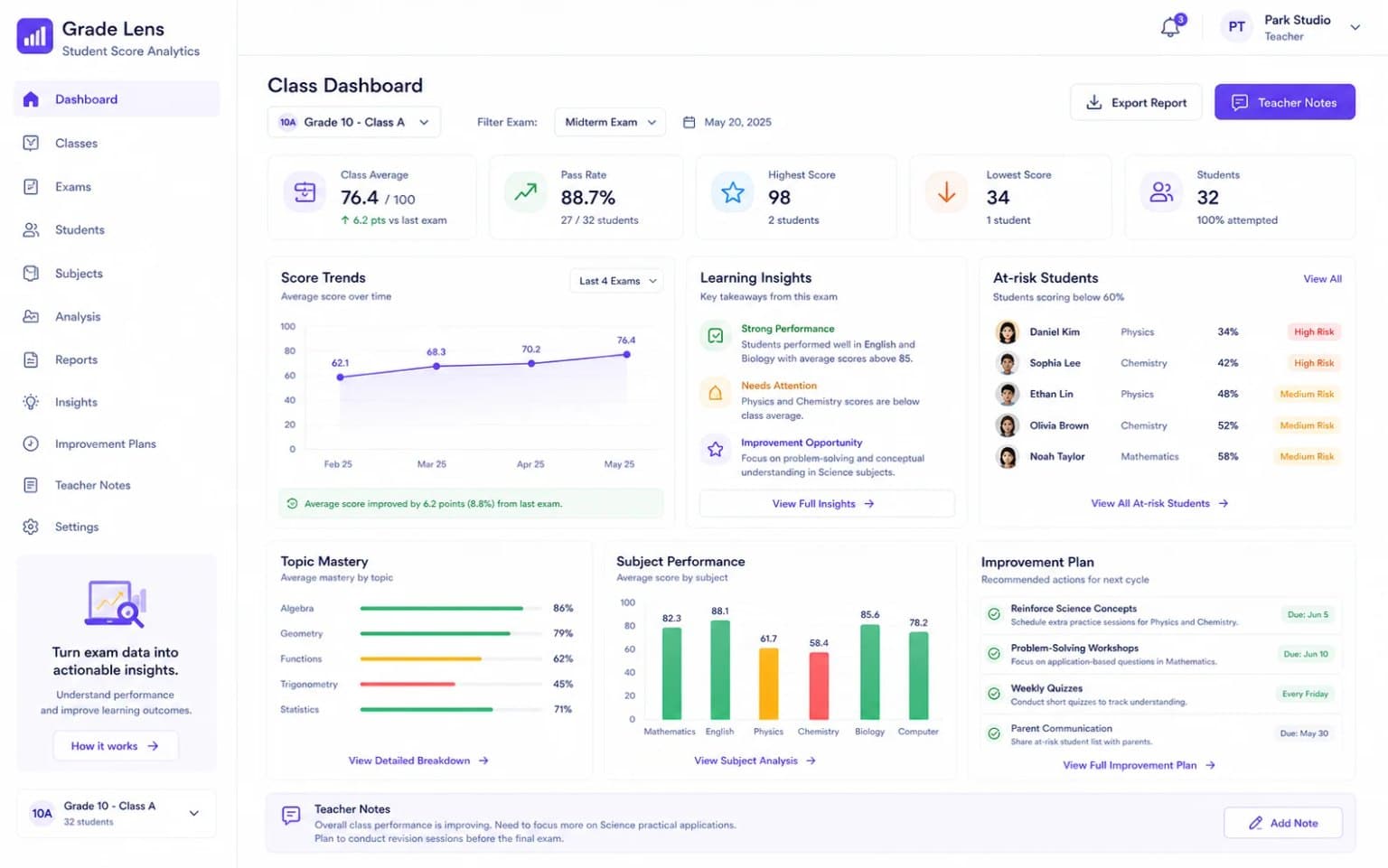Open the Midterm Exam filter dropdown
This screenshot has height=868, width=1388.
point(610,122)
